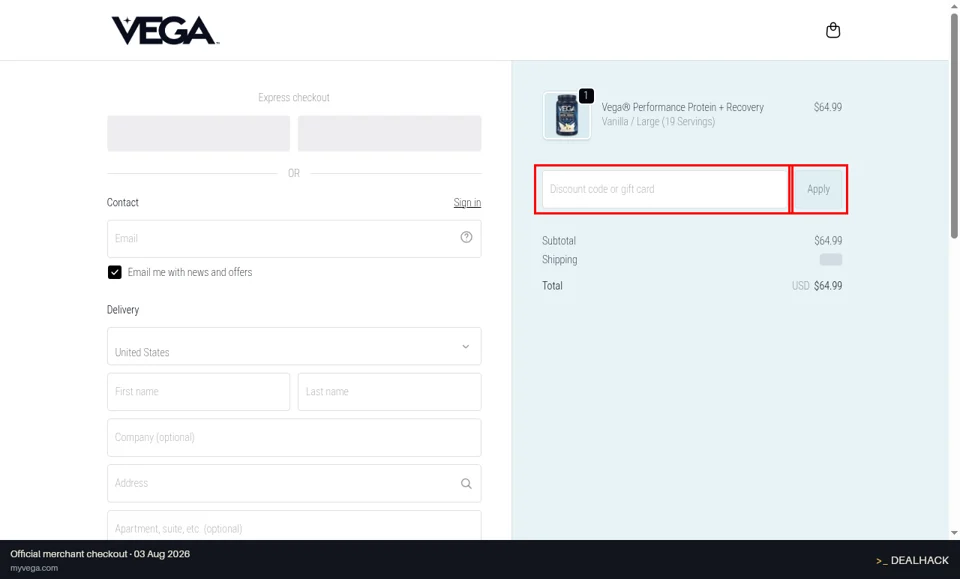Click the USD $64.99 total amount
Screen dimensions: 960x579
pyautogui.click(x=817, y=286)
